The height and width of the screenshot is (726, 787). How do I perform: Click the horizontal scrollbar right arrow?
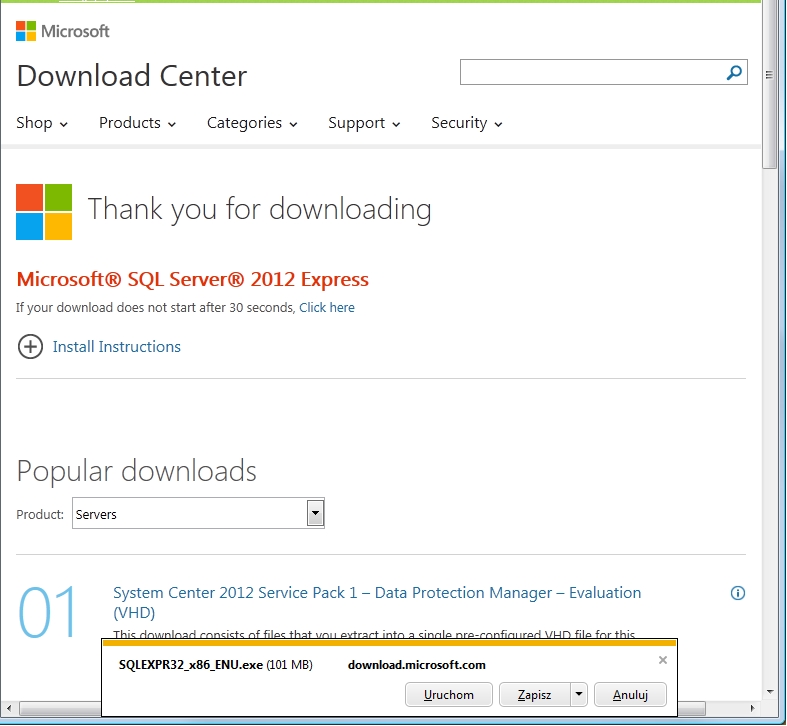(752, 708)
